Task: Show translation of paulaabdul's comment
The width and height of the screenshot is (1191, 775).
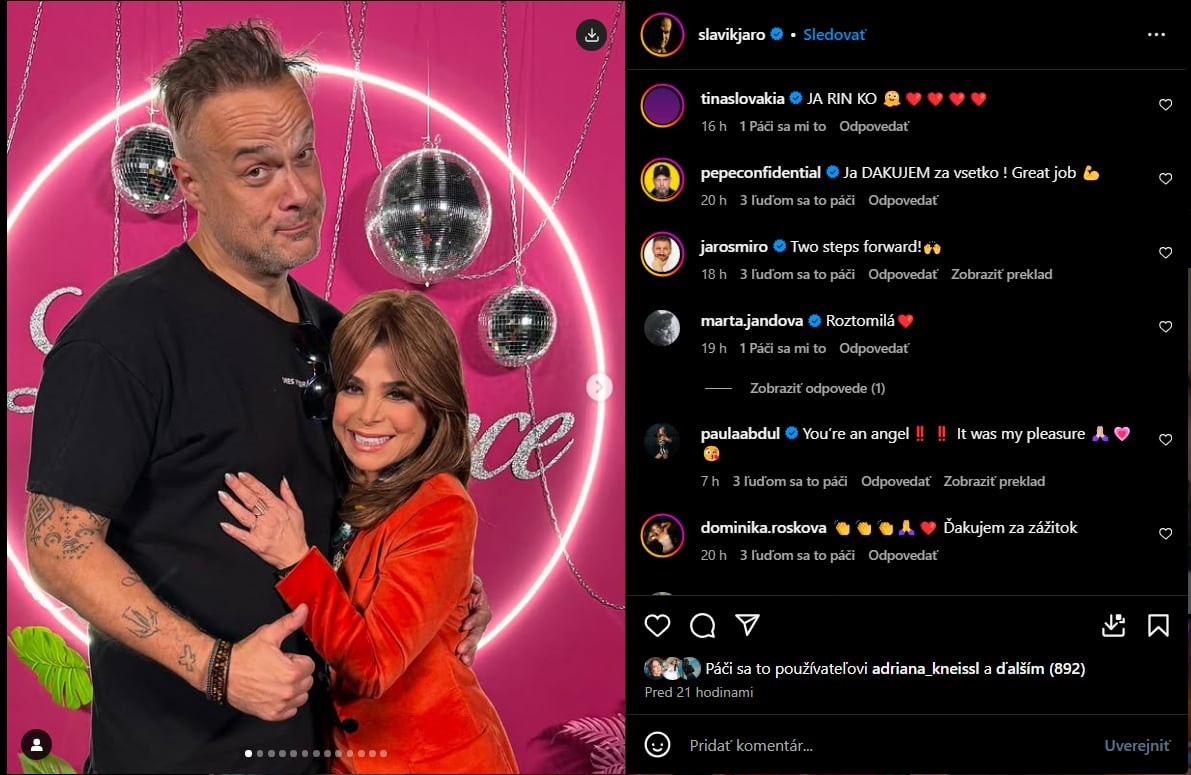Action: 994,481
